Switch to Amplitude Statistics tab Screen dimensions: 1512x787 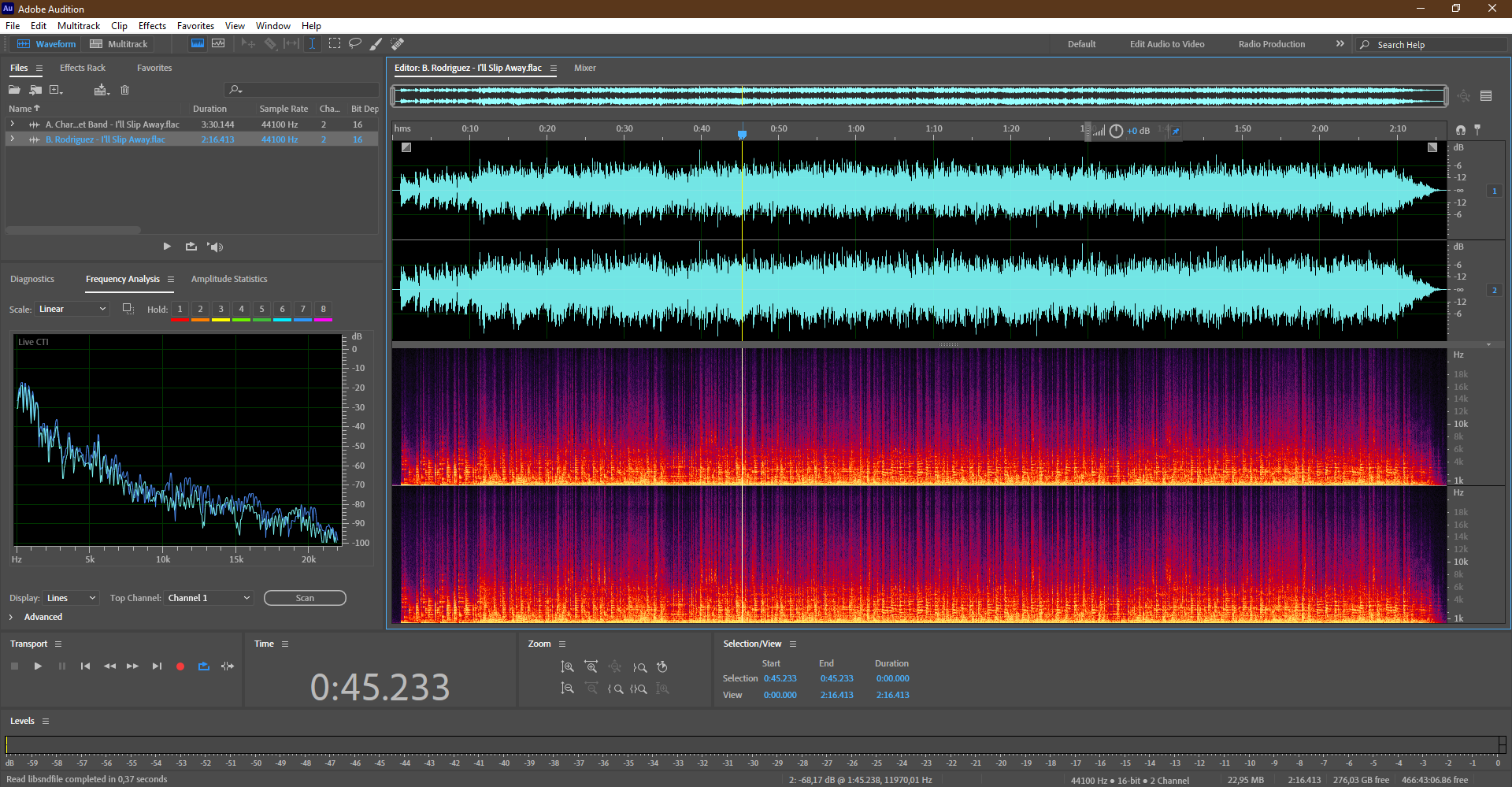[x=229, y=279]
